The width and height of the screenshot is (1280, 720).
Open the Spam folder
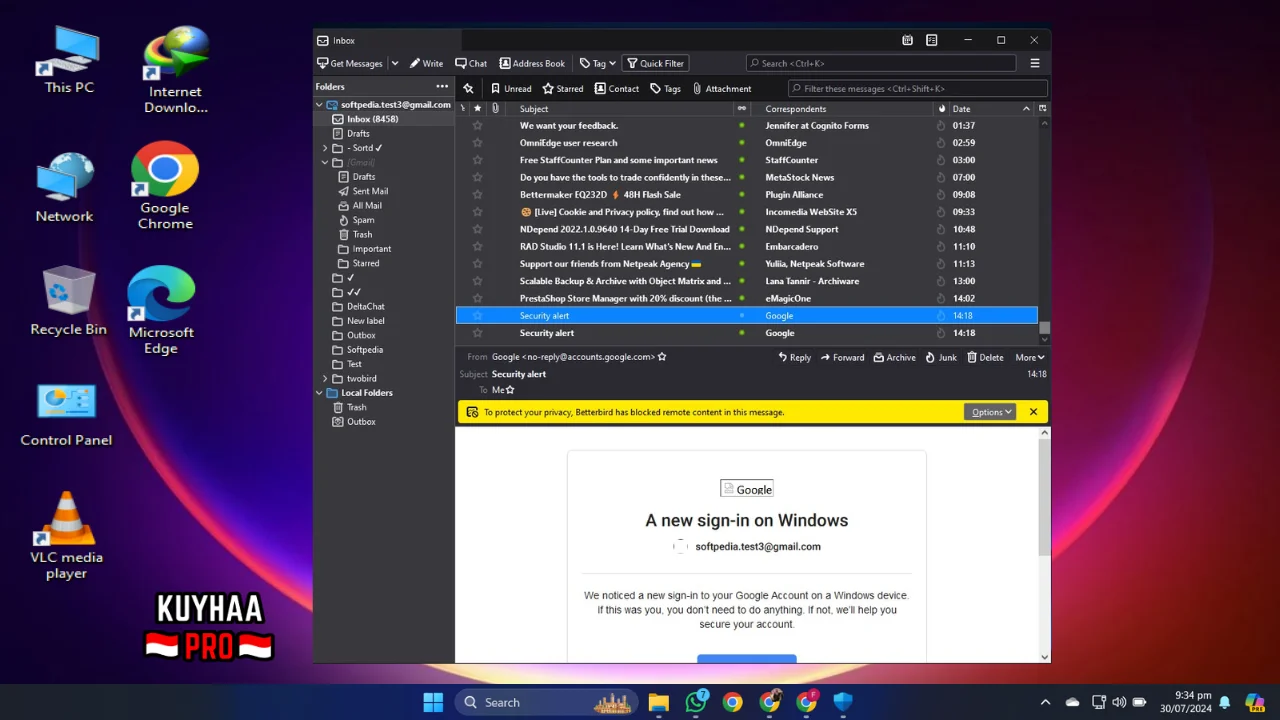point(363,220)
